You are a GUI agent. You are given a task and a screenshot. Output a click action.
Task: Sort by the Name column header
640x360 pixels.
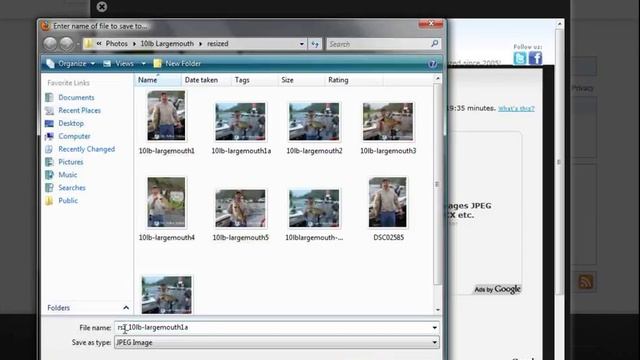pyautogui.click(x=158, y=80)
